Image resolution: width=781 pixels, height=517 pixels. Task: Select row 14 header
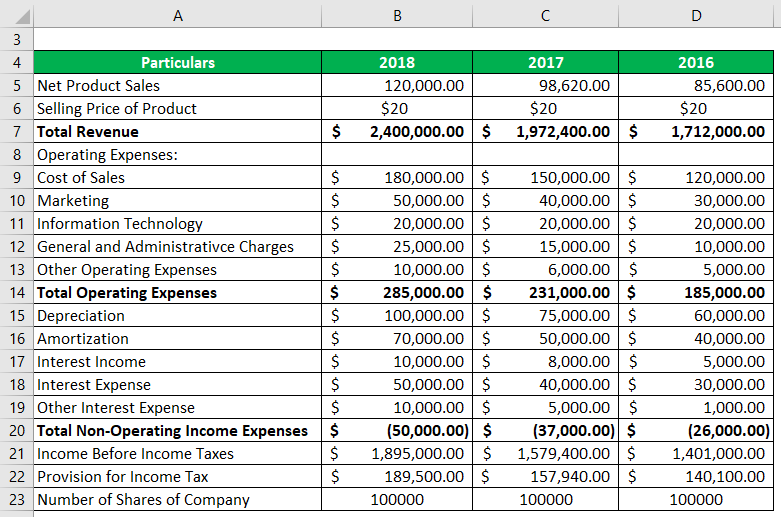tap(16, 292)
